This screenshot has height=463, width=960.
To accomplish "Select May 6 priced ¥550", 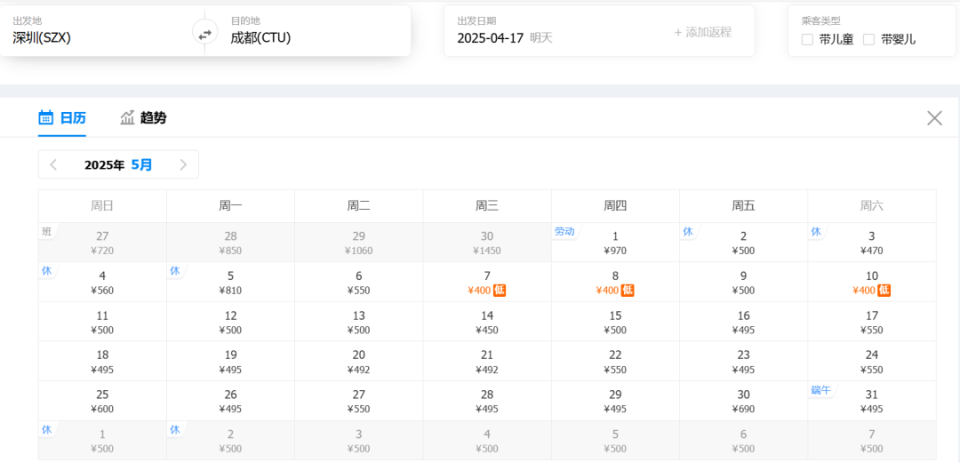I will coord(359,282).
